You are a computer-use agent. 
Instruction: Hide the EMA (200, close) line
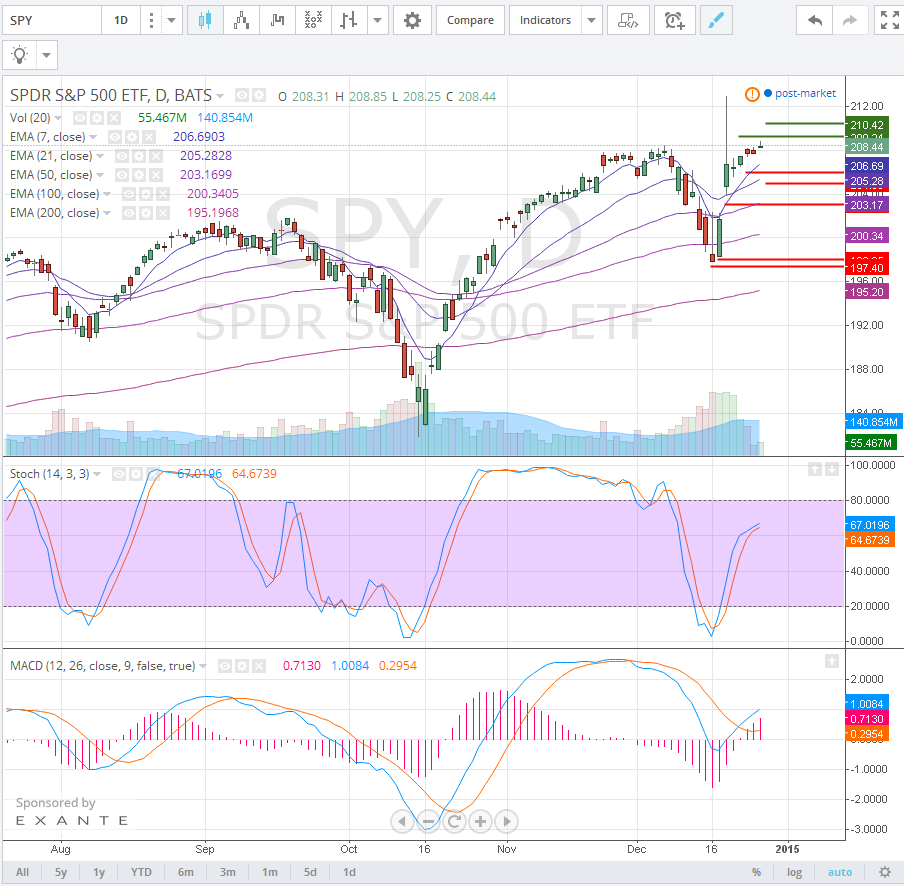coord(129,213)
